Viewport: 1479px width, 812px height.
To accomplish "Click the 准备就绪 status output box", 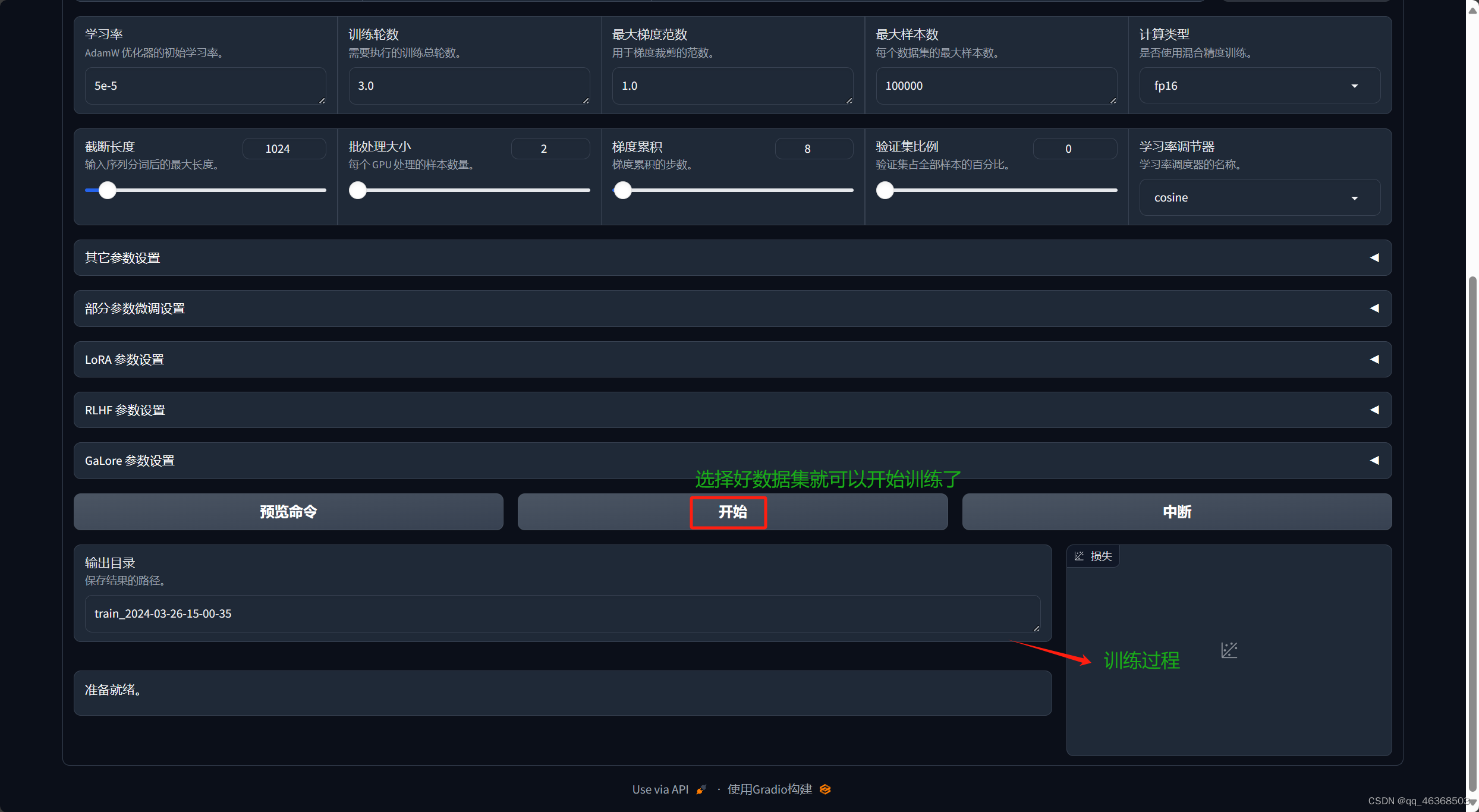I will (562, 693).
